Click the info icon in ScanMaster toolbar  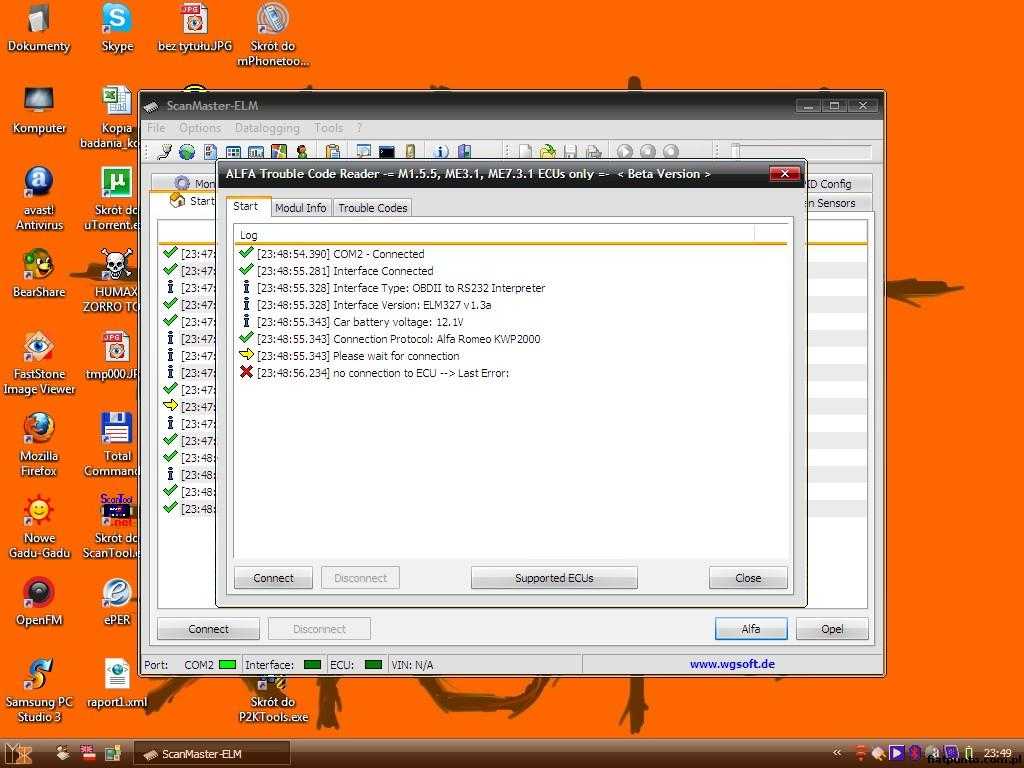(441, 152)
